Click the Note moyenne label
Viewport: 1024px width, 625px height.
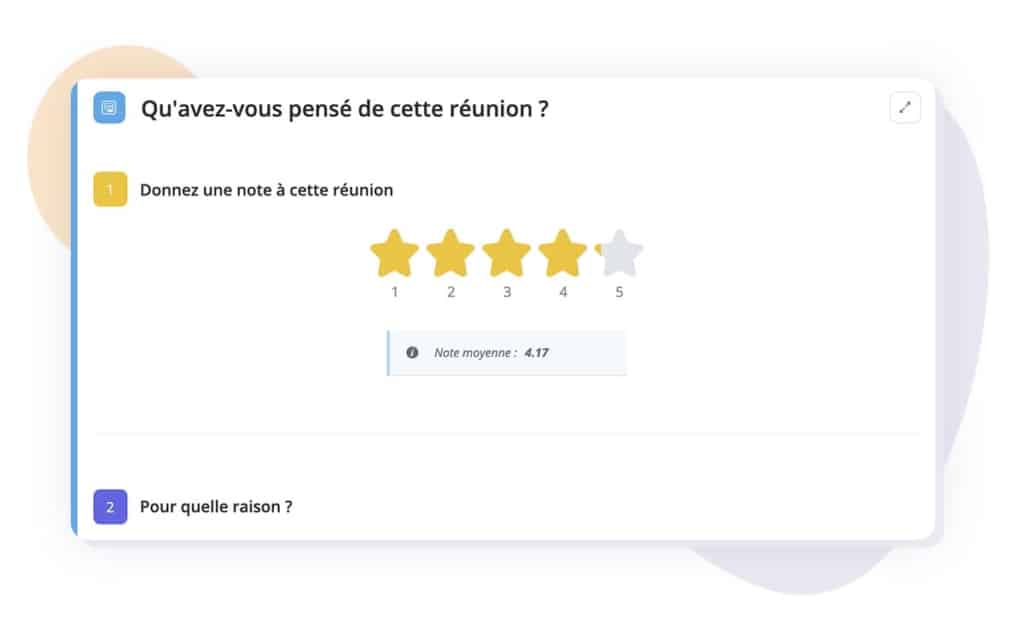click(475, 353)
